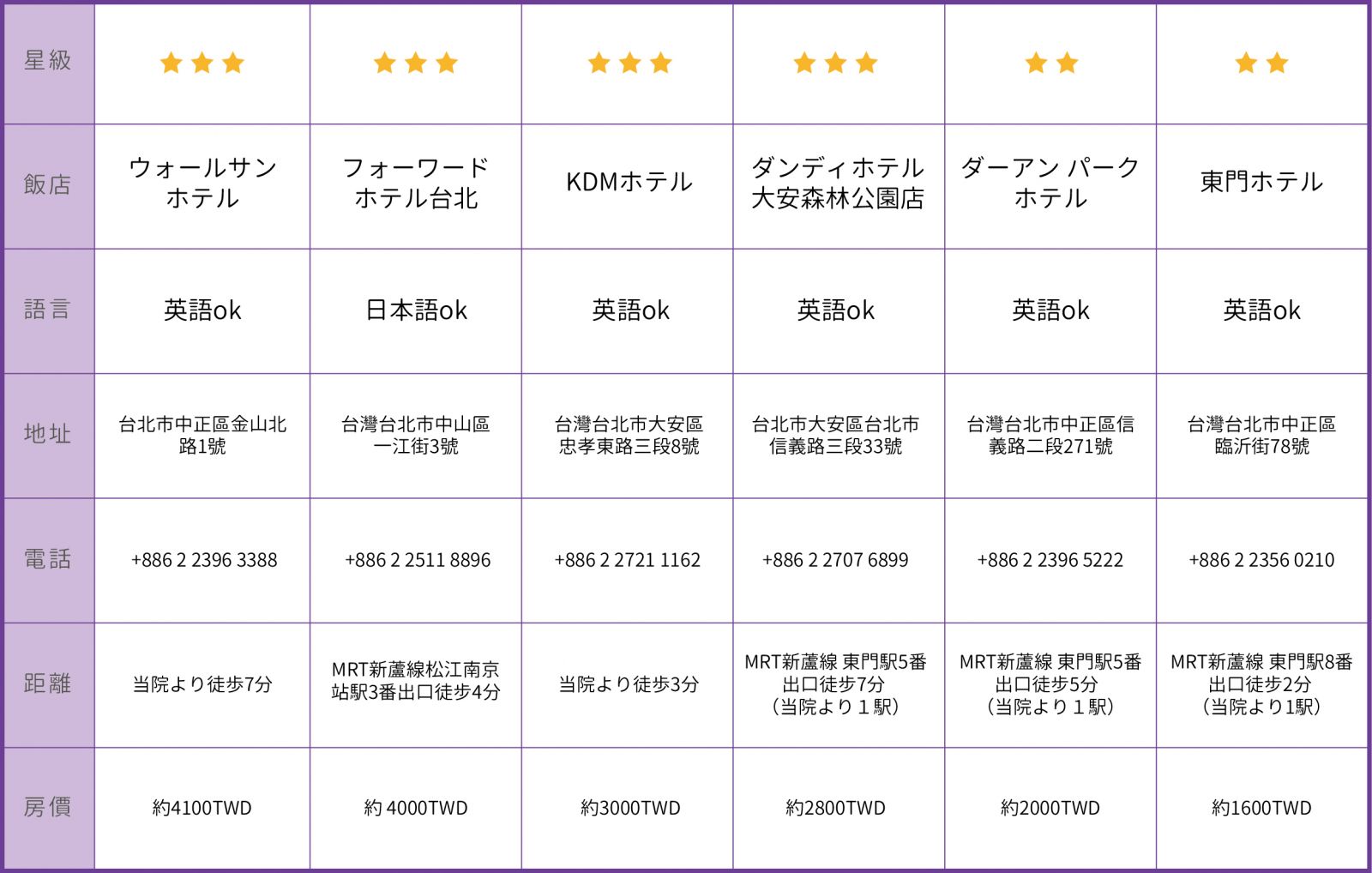Click the 東門ホテル hotel name
1372x873 pixels.
point(1261,182)
